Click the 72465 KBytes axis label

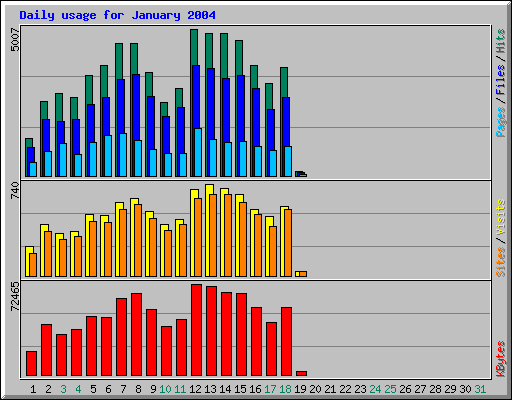15,296
